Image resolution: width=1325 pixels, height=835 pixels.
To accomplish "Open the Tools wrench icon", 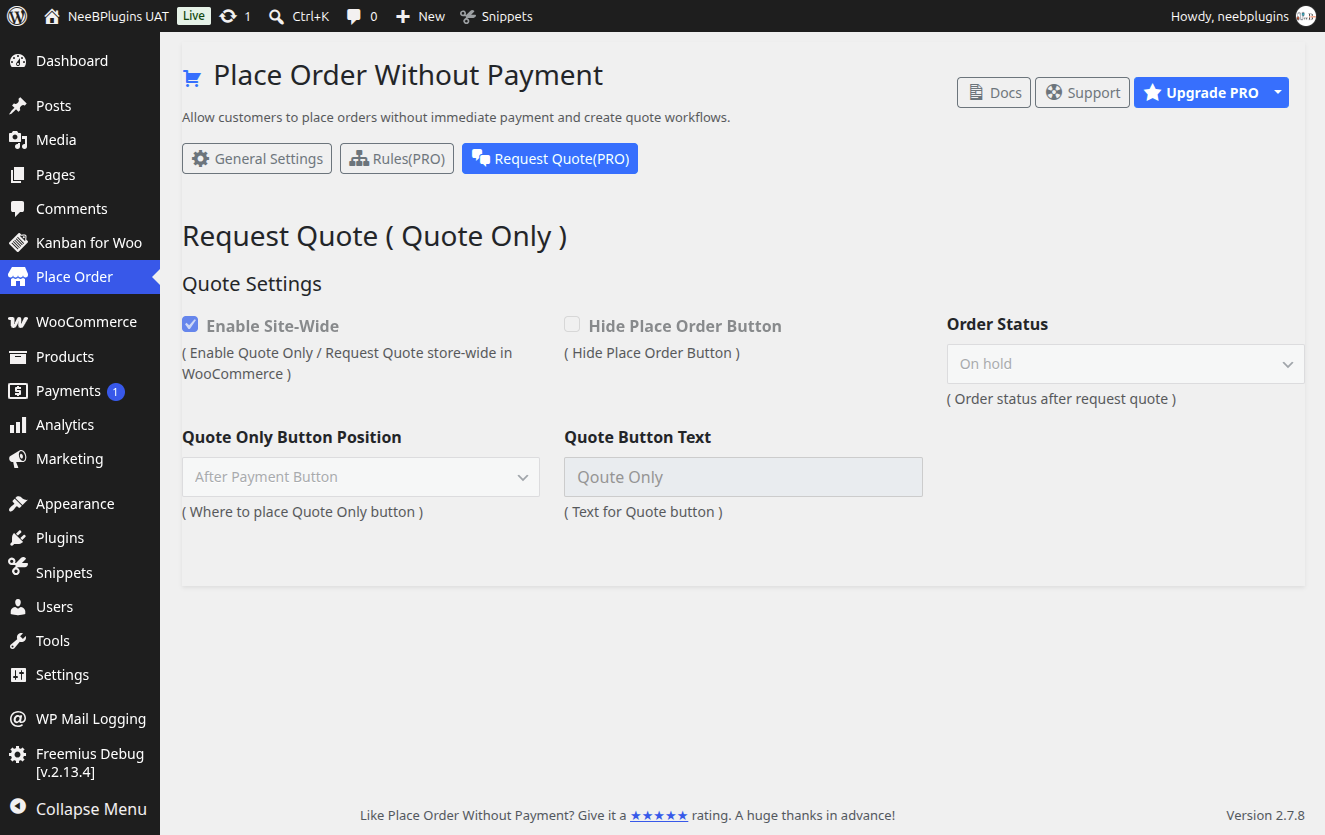I will pos(18,641).
